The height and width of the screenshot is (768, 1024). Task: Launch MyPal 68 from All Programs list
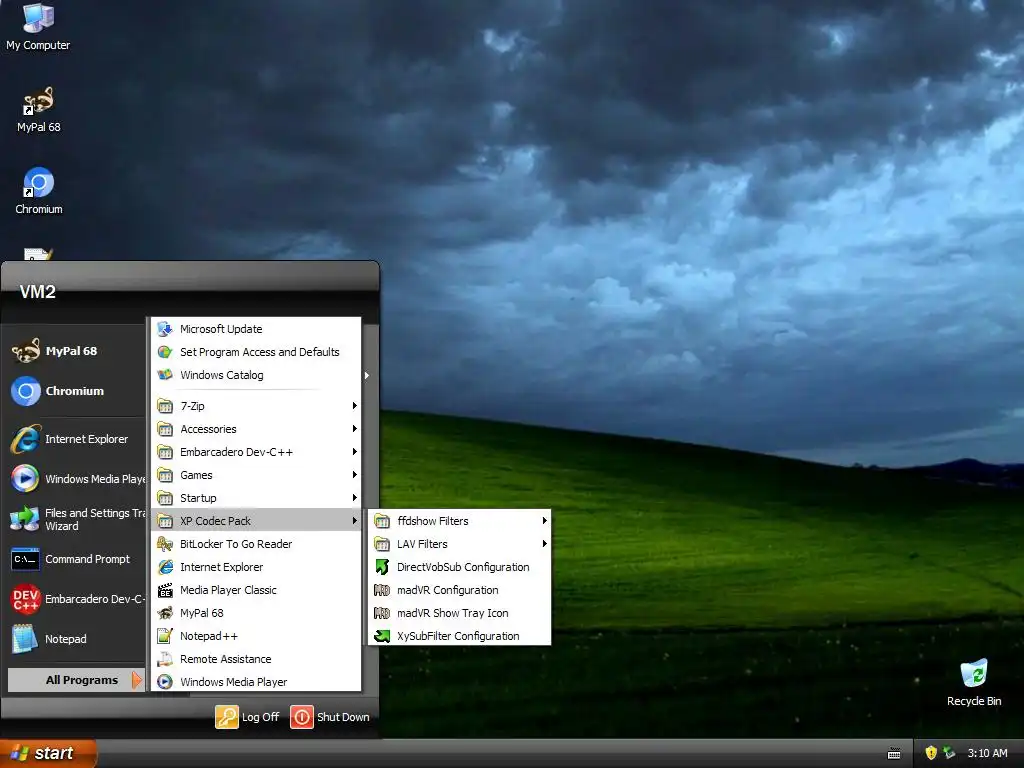pos(255,613)
